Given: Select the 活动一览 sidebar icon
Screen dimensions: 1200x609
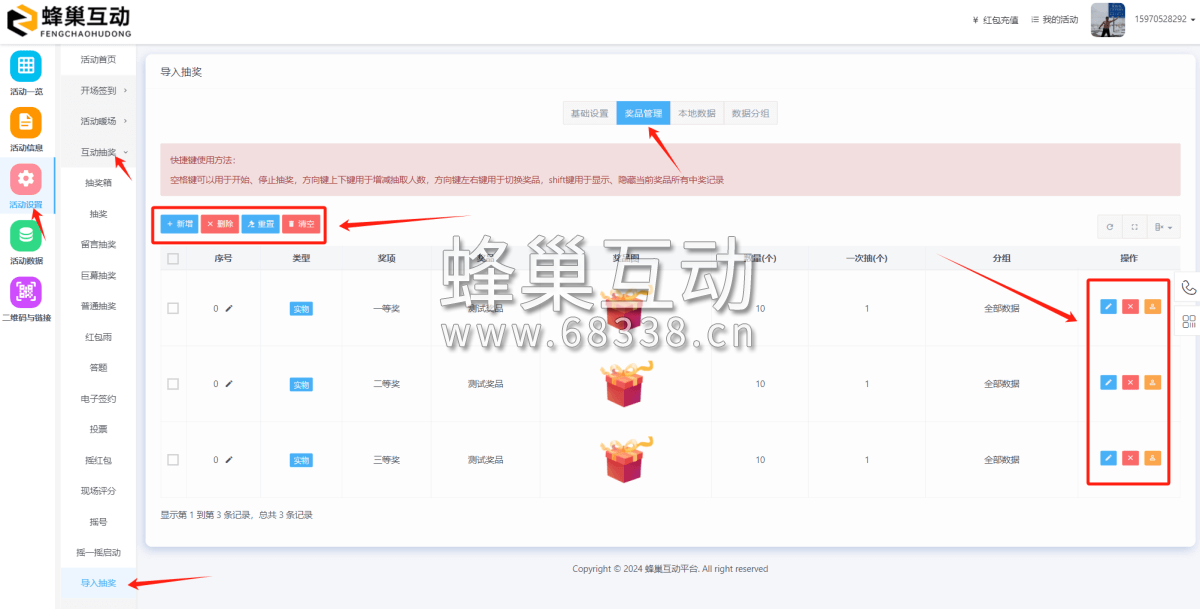Looking at the screenshot, I should [x=25, y=68].
